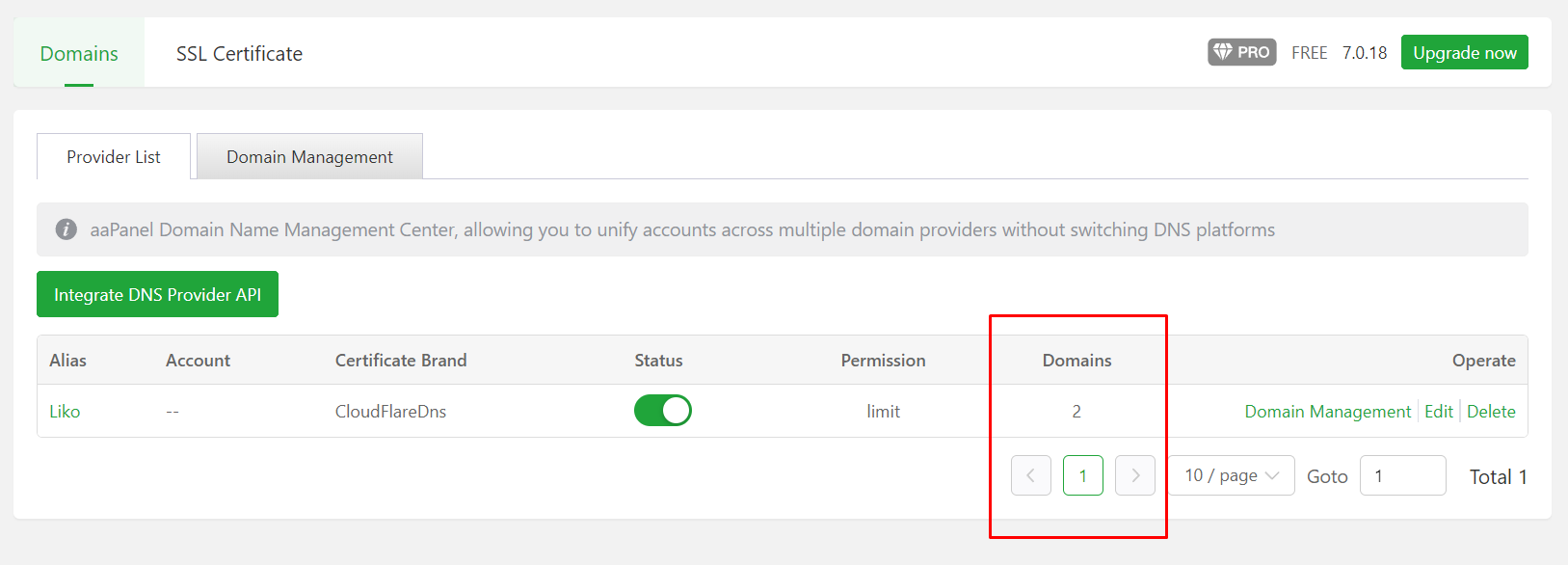Click the Goto page number input
This screenshot has height=565, width=1568.
pyautogui.click(x=1402, y=475)
